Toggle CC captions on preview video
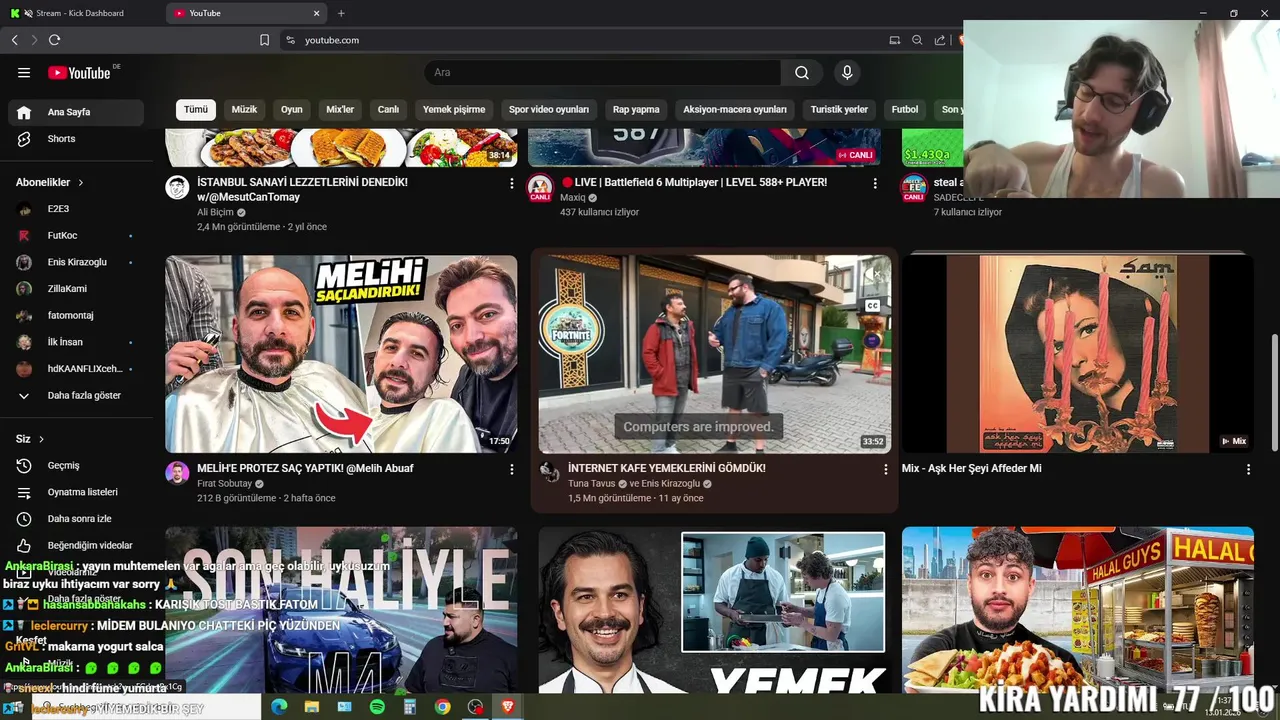This screenshot has width=1280, height=720. pos(873,306)
